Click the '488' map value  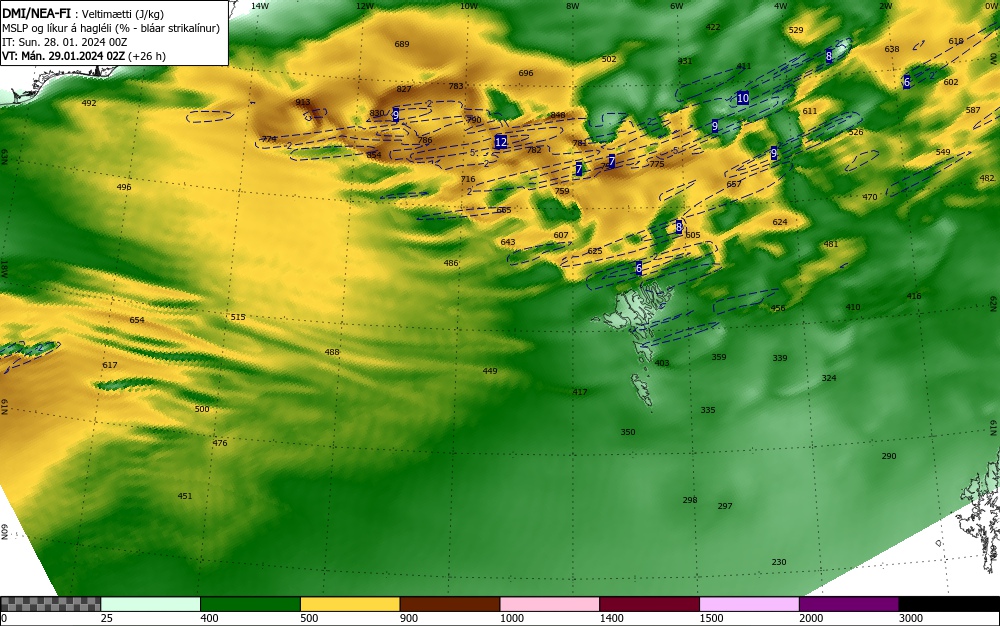pyautogui.click(x=332, y=352)
